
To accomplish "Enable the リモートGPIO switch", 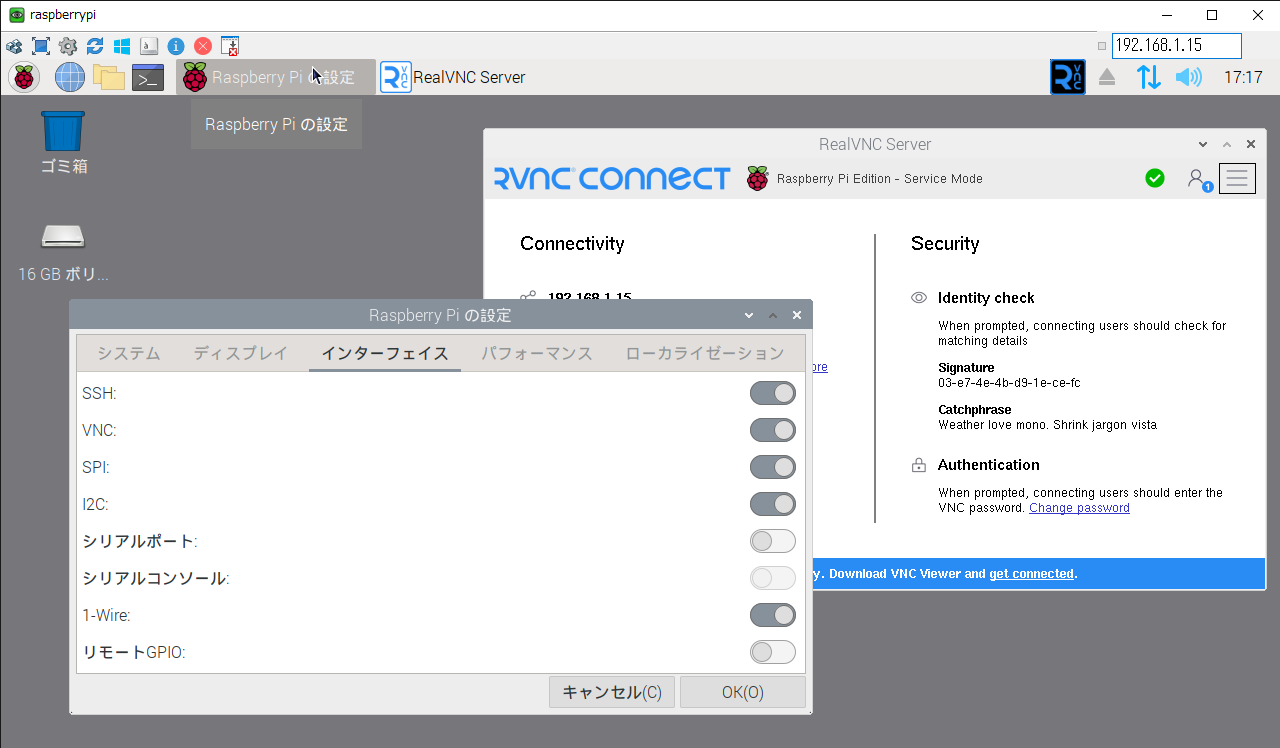I will (773, 652).
